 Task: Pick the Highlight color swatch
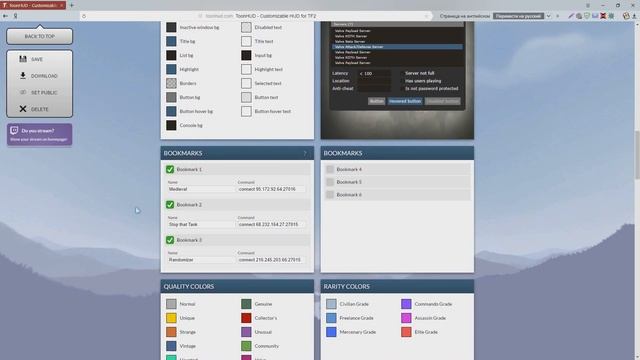pos(171,69)
